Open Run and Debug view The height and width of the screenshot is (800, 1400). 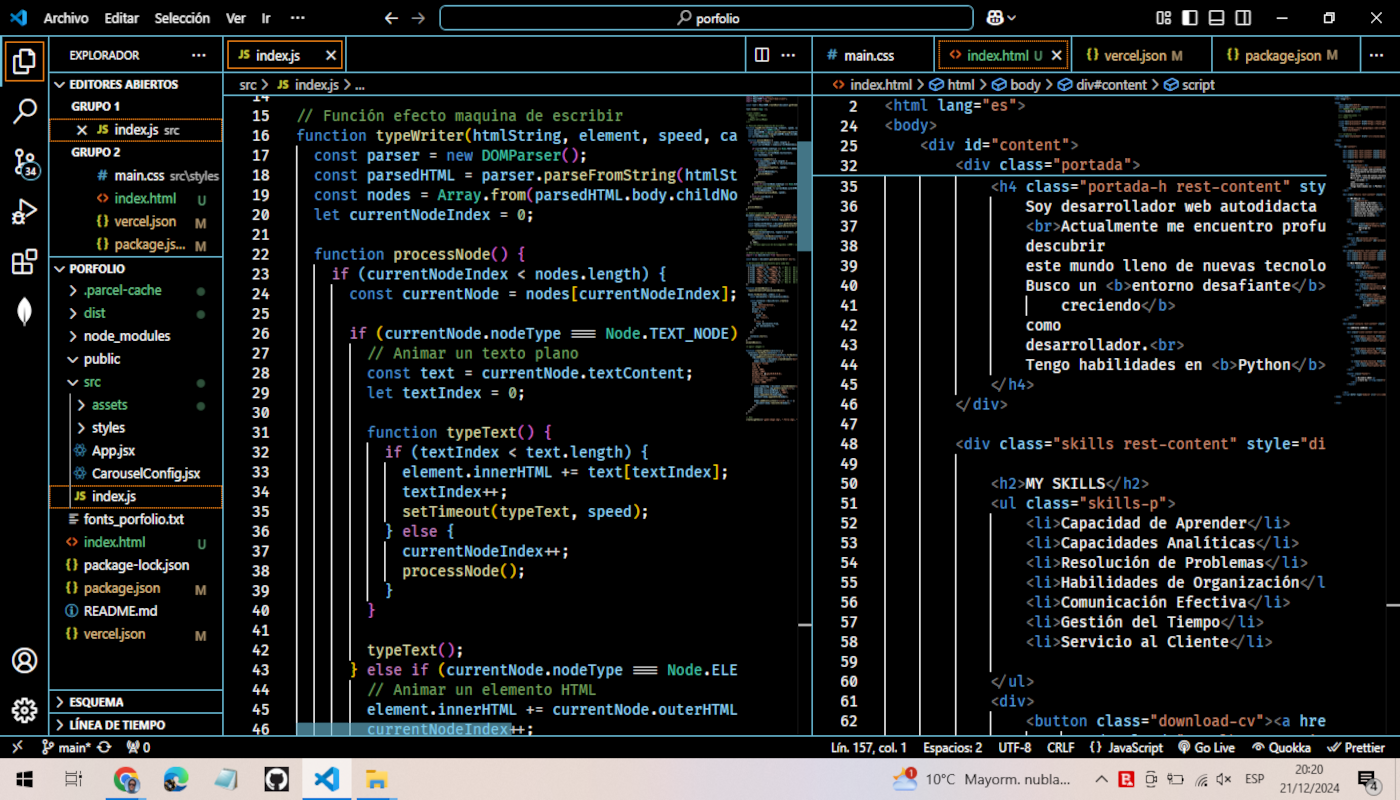click(x=24, y=212)
